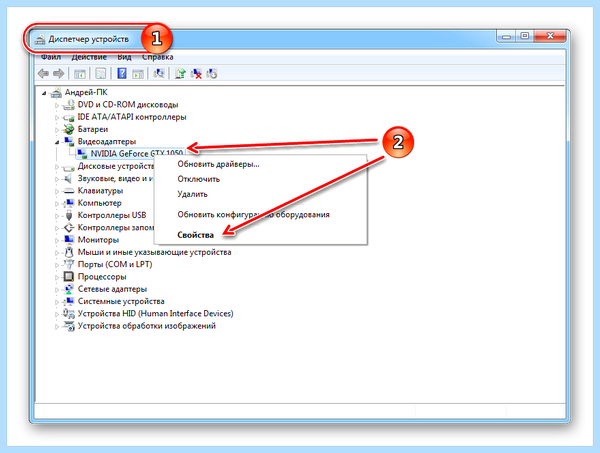600x453 pixels.
Task: Click the disc drive icon of DVD и CD-ROM дисководы
Action: [x=69, y=105]
